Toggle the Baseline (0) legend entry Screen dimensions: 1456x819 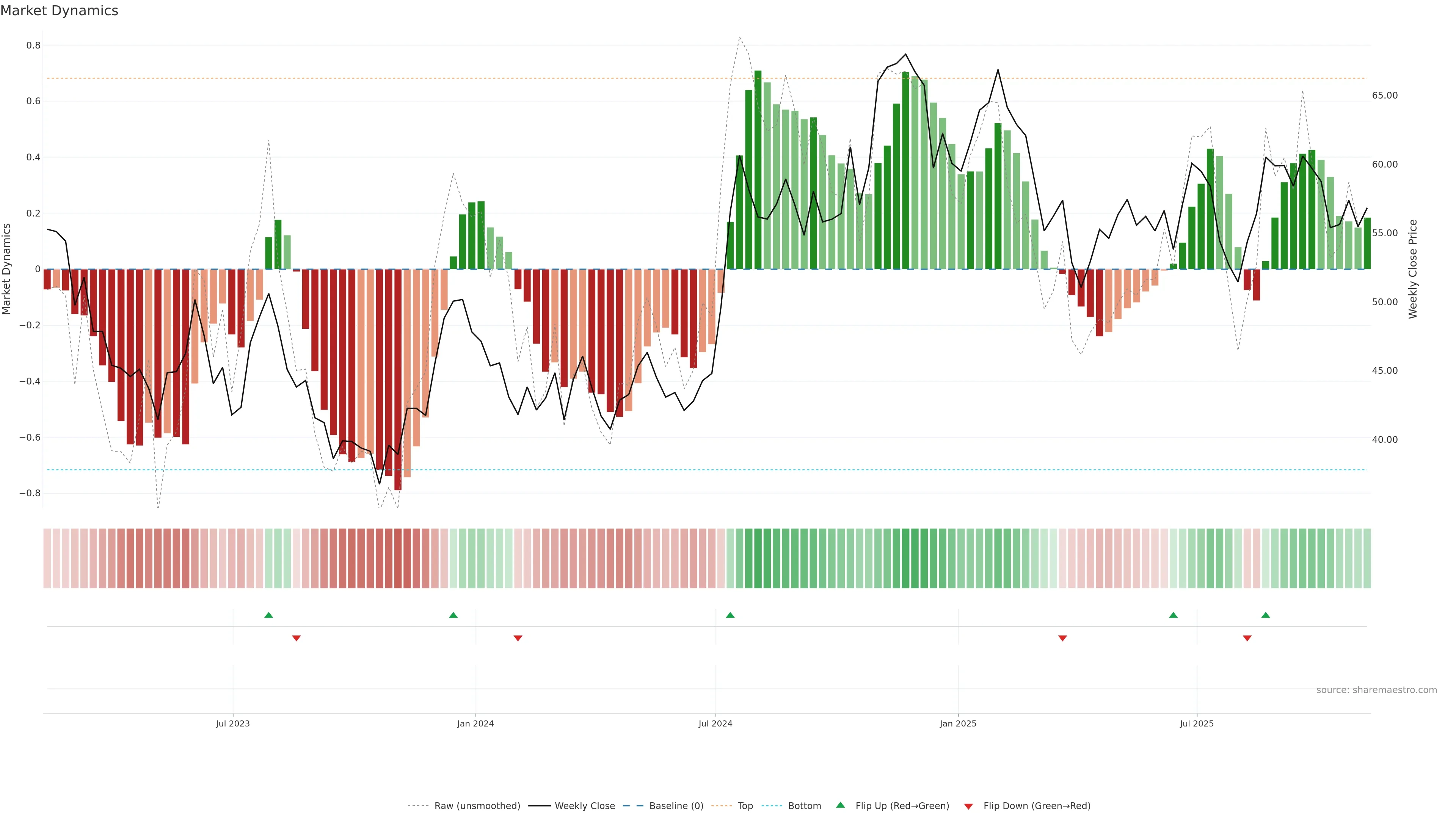point(676,805)
